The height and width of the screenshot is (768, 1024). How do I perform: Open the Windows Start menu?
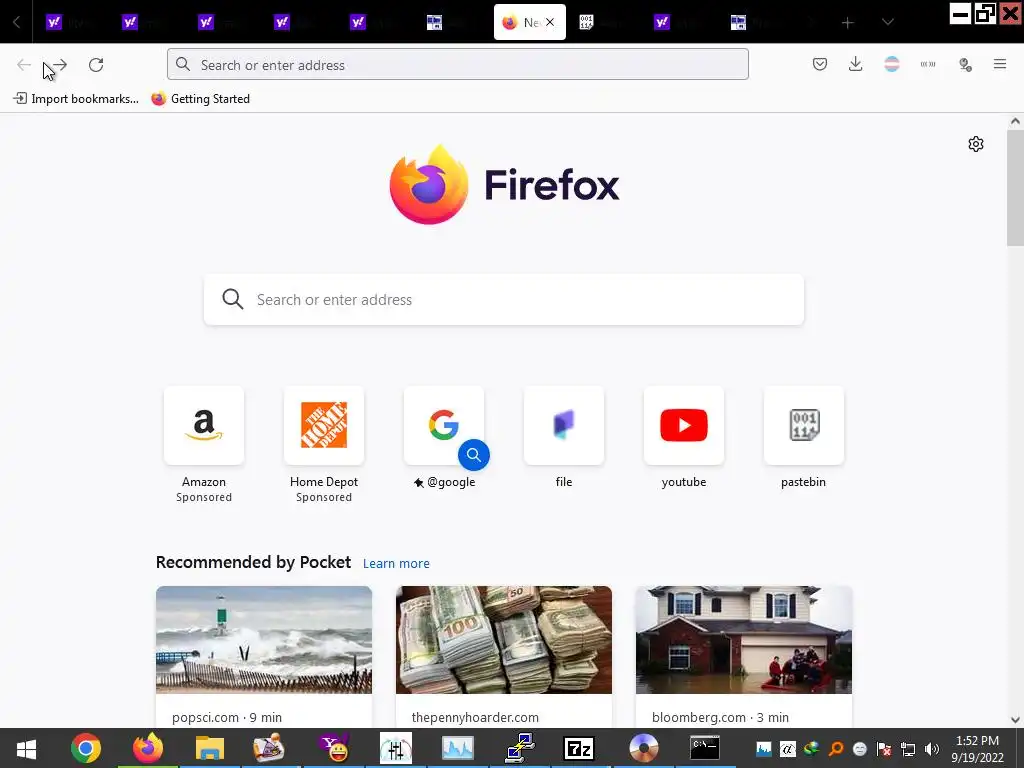point(26,748)
